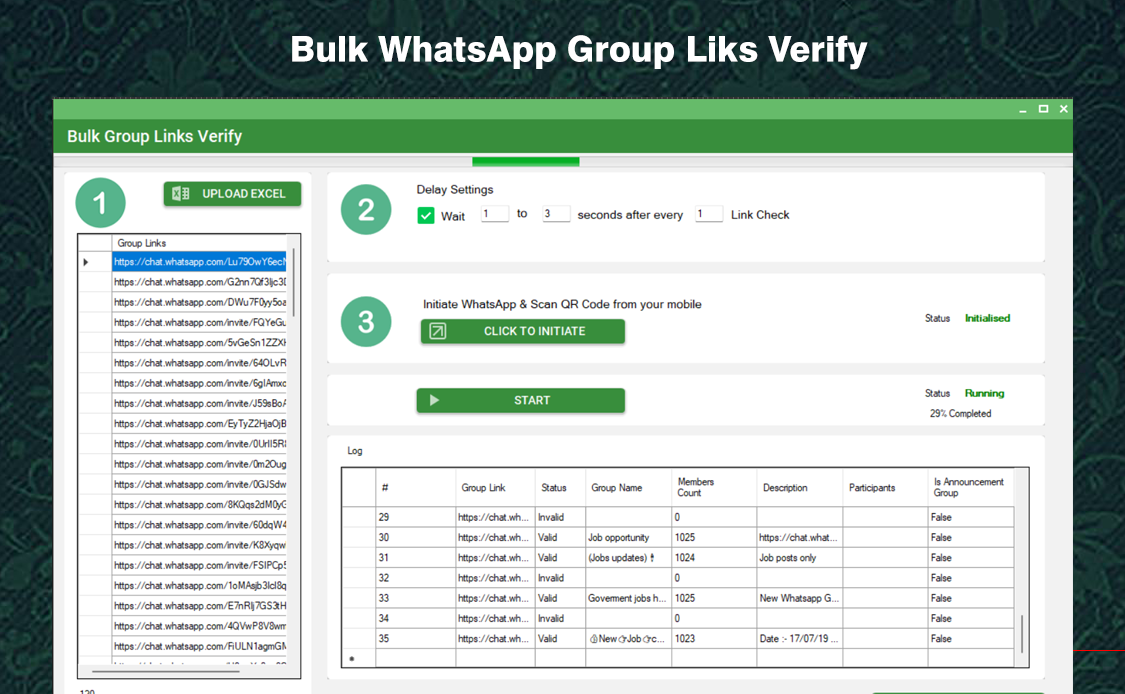Screen dimensions: 1125x694
Task: Click the New Whatsapp G... description cell
Action: [x=799, y=598]
